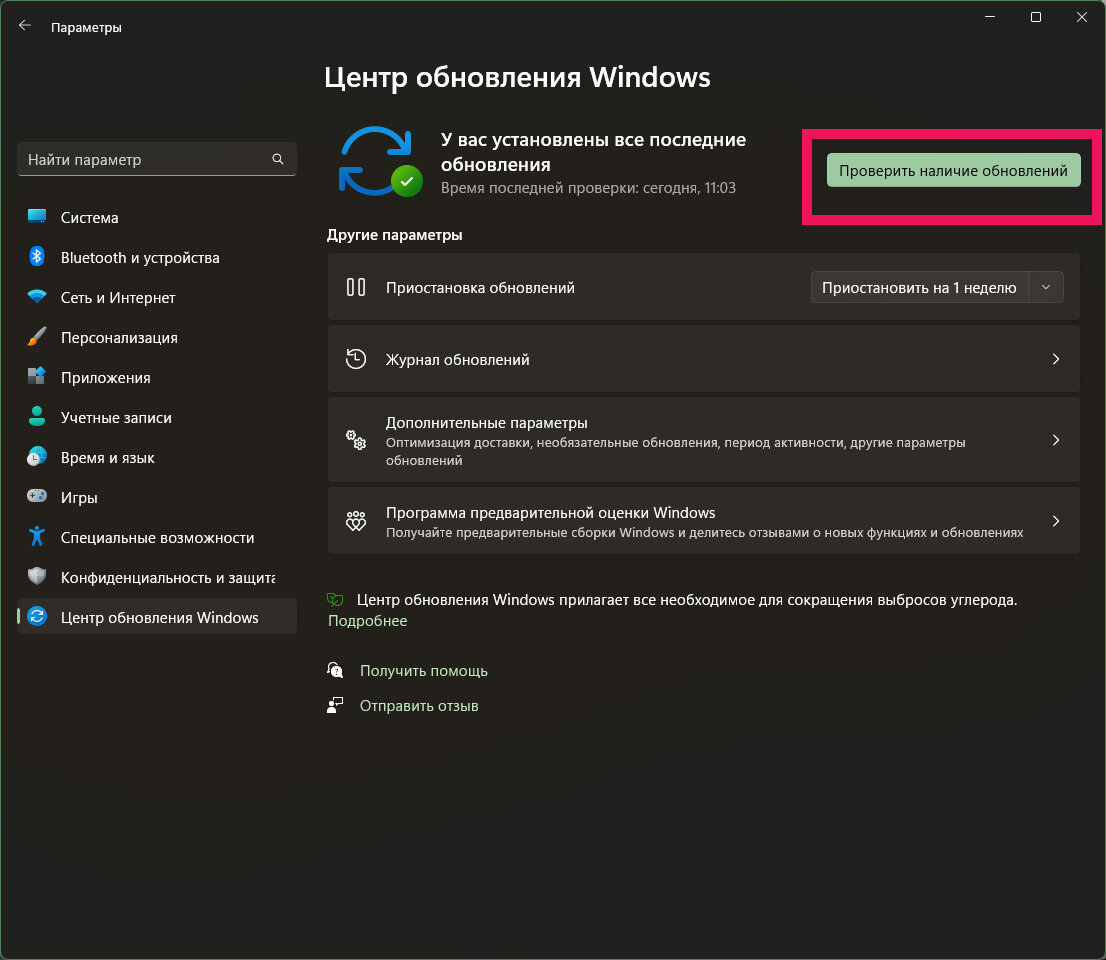Click the large update sync status icon

(x=381, y=162)
